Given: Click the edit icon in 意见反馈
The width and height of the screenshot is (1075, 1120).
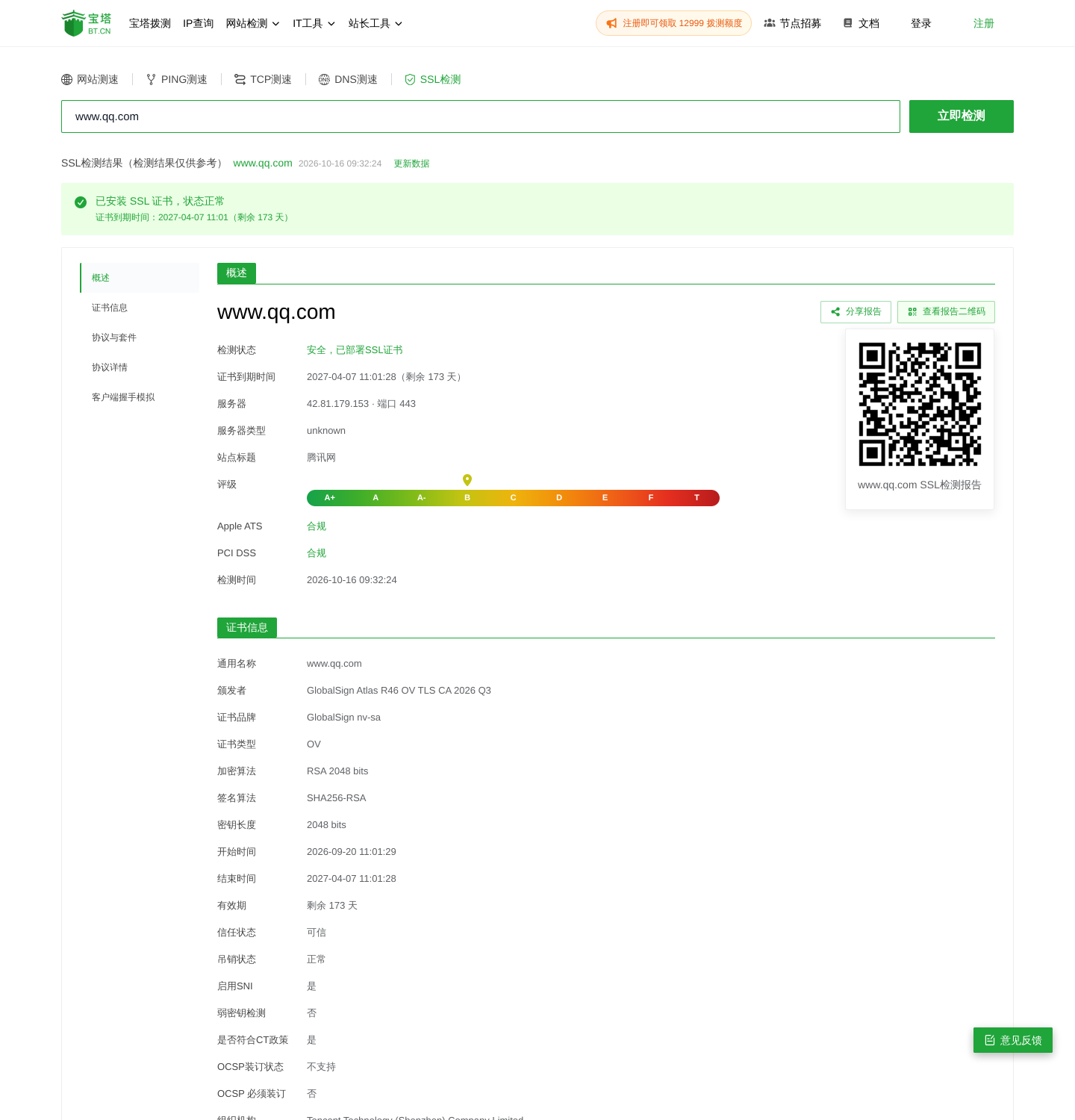Looking at the screenshot, I should pyautogui.click(x=990, y=1040).
